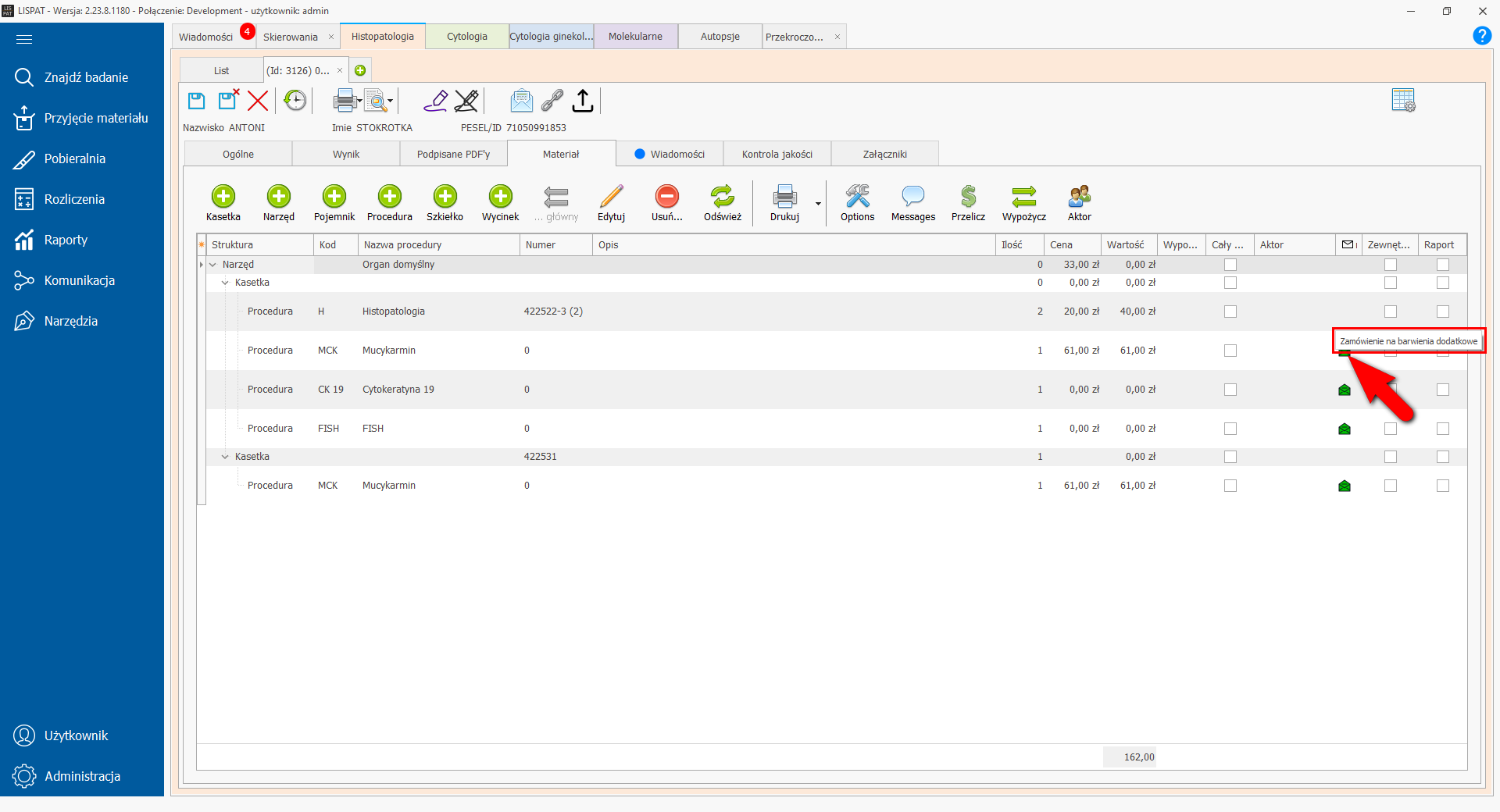Image resolution: width=1500 pixels, height=812 pixels.
Task: Open the history clock icon
Action: click(295, 101)
